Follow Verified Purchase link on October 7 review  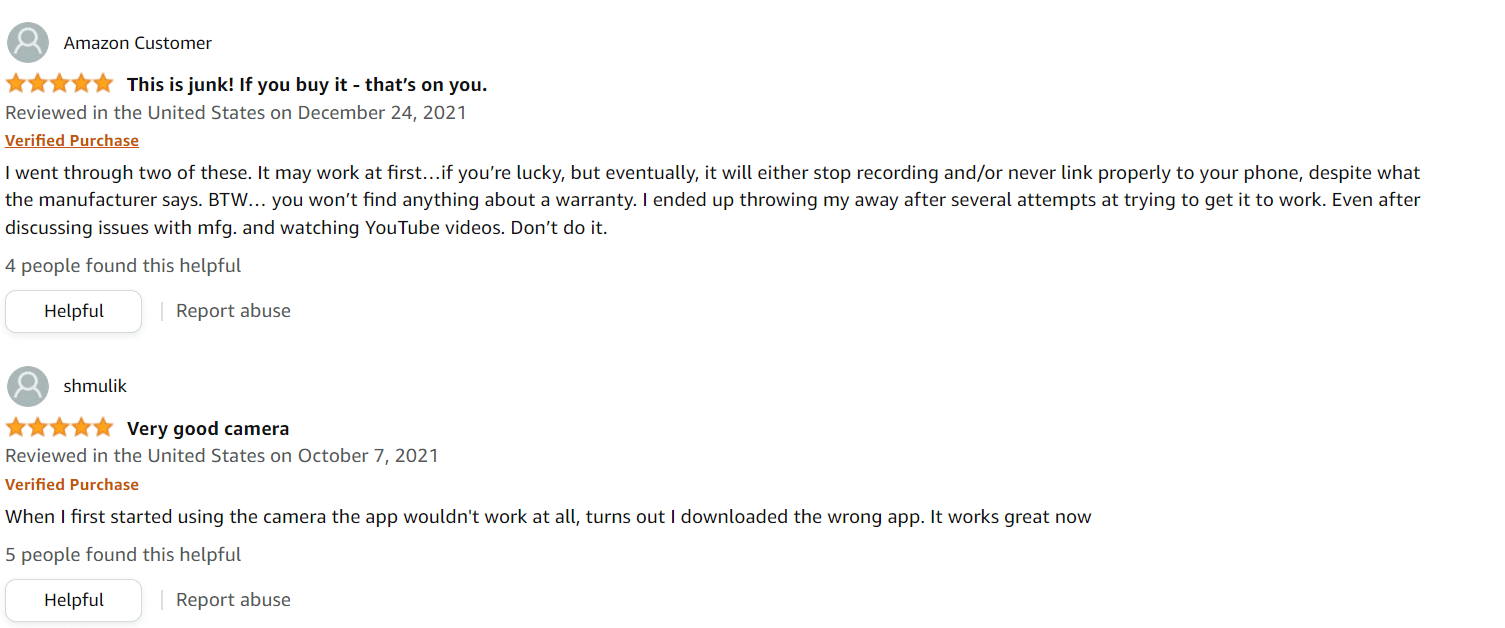72,485
